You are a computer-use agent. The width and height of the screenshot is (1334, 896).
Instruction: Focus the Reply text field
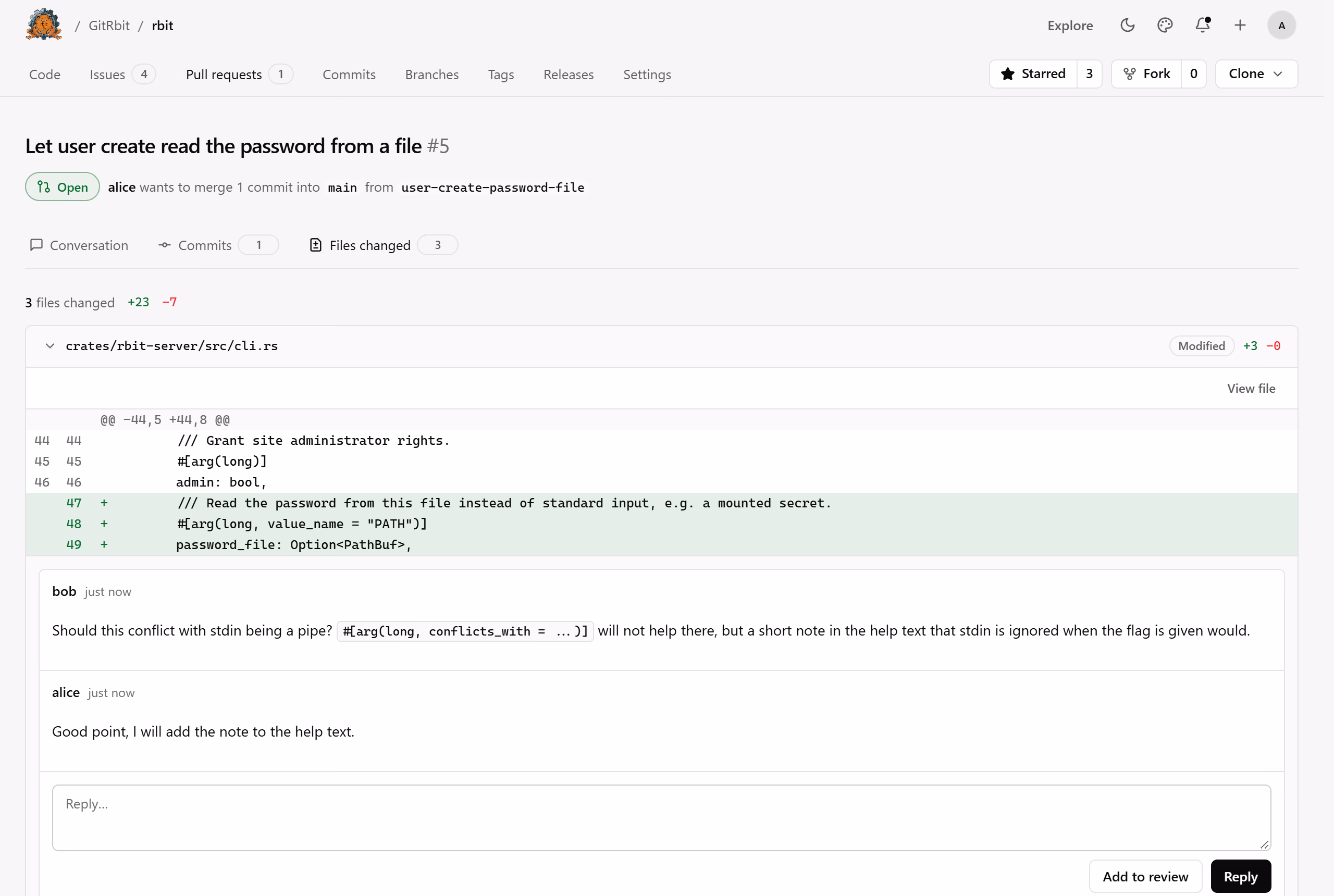tap(661, 817)
